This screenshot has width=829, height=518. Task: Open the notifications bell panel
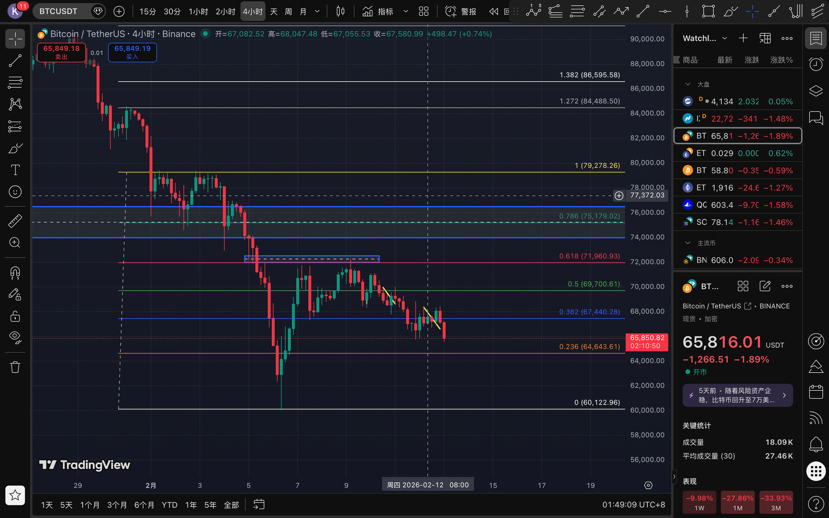[x=816, y=445]
